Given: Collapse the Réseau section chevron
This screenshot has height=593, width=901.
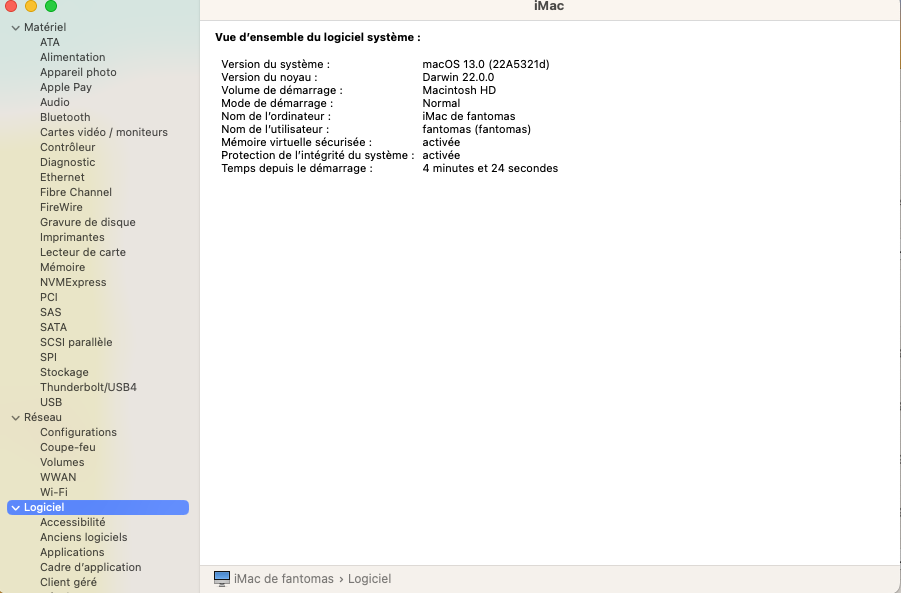Looking at the screenshot, I should [16, 418].
